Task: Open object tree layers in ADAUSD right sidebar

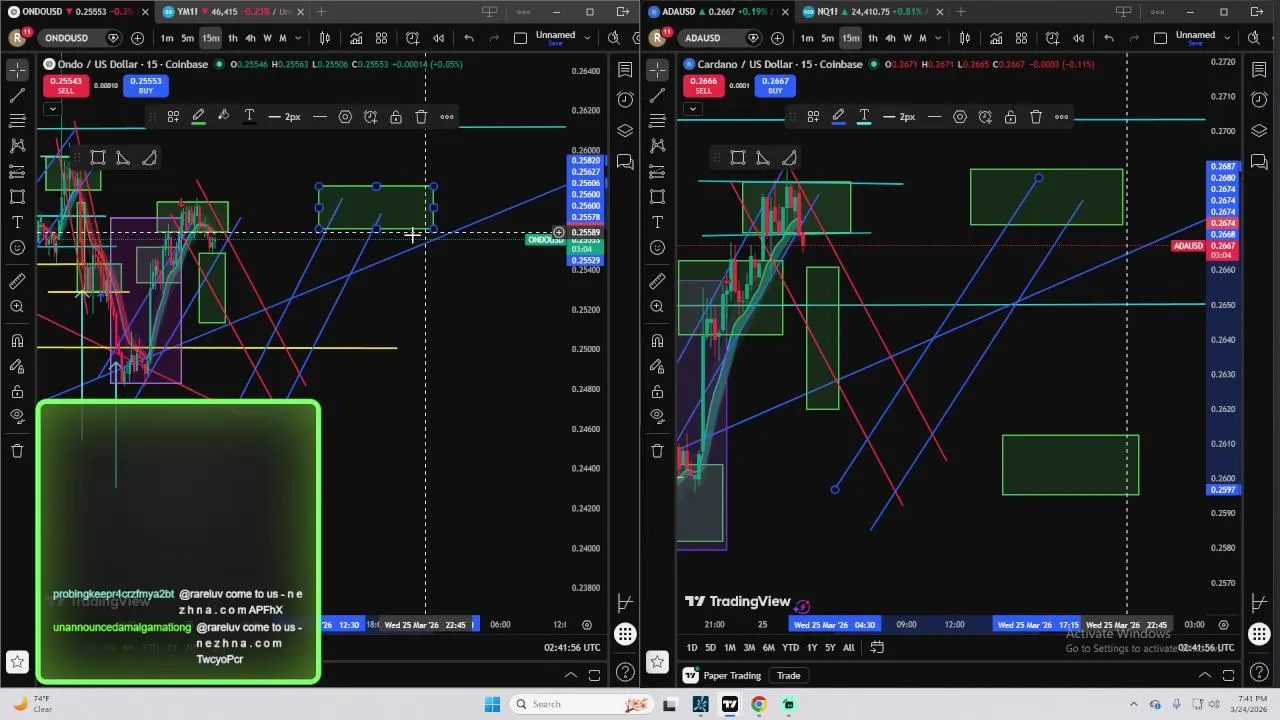Action: tap(1259, 131)
